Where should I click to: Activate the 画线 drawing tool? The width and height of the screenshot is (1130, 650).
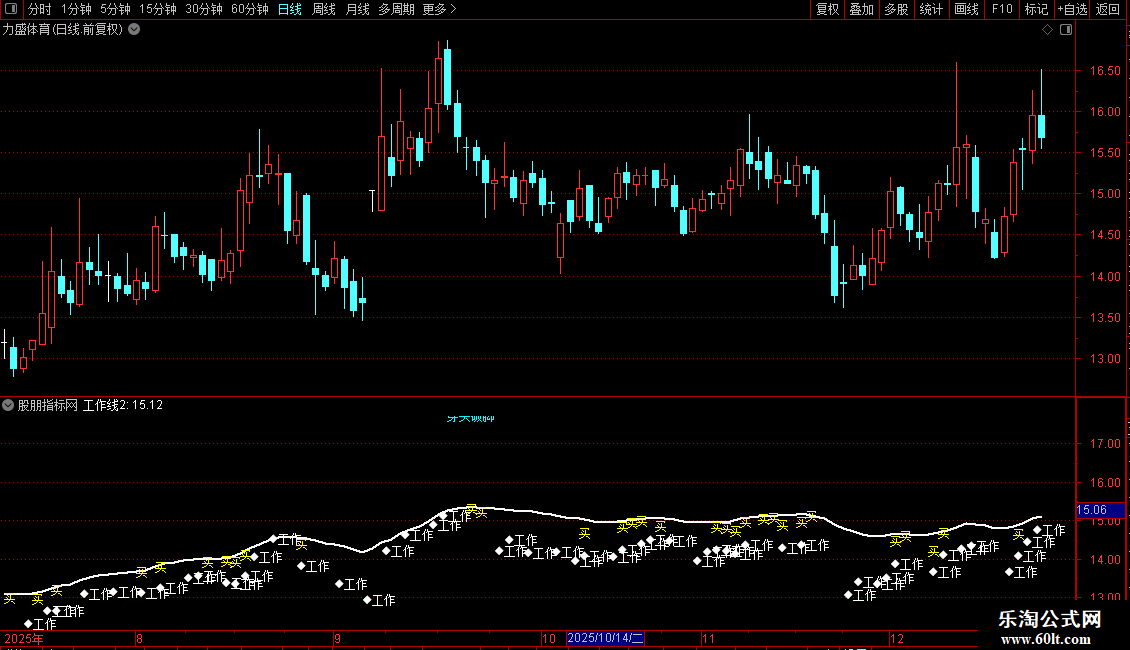pos(966,9)
